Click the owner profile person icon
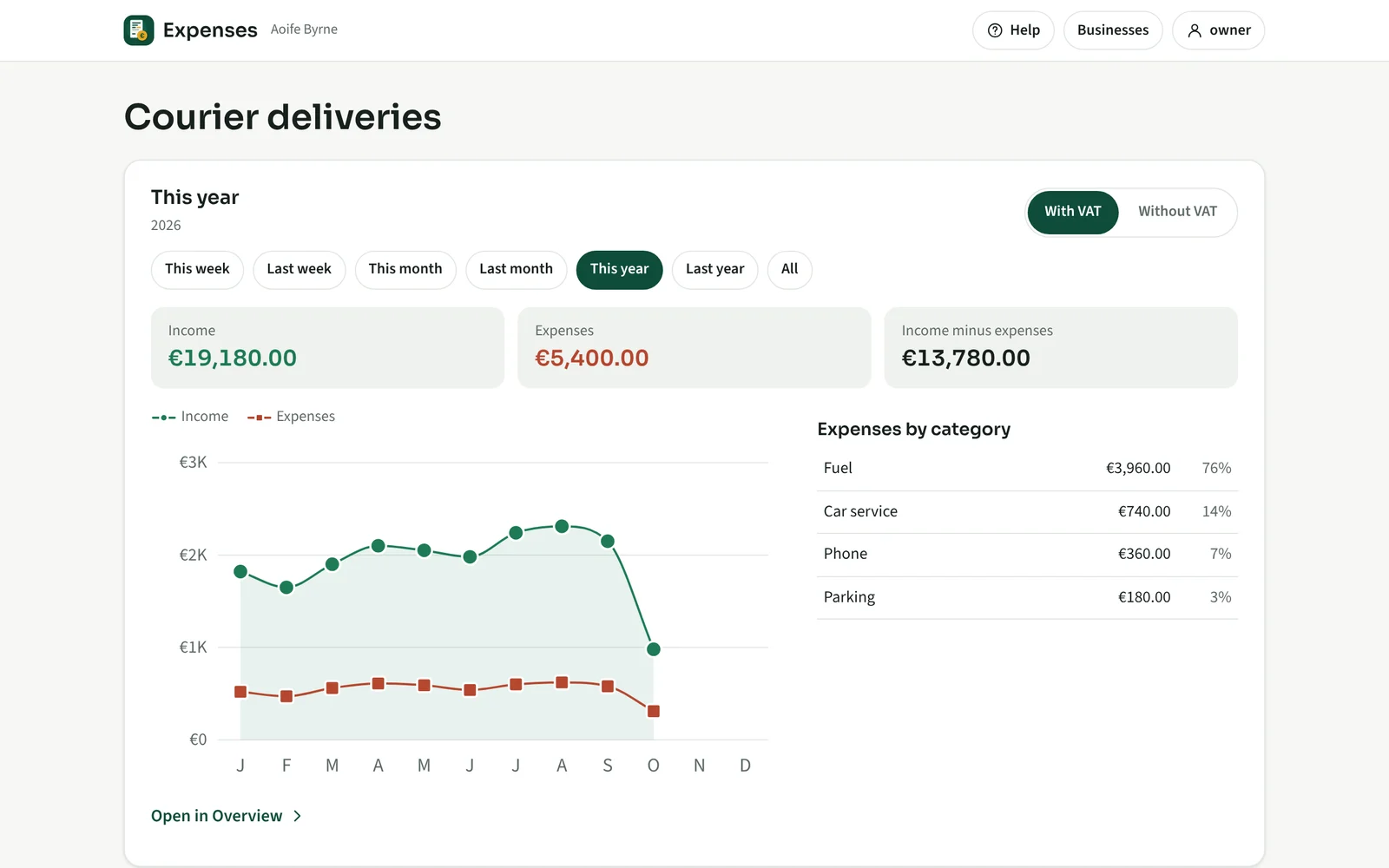 [x=1195, y=30]
